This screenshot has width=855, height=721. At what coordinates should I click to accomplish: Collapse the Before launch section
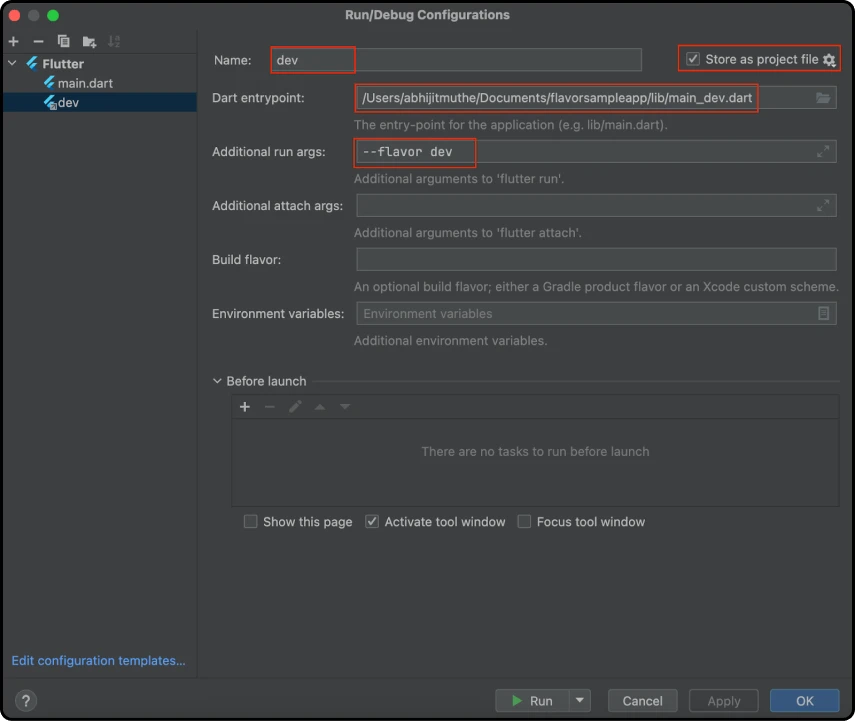217,381
